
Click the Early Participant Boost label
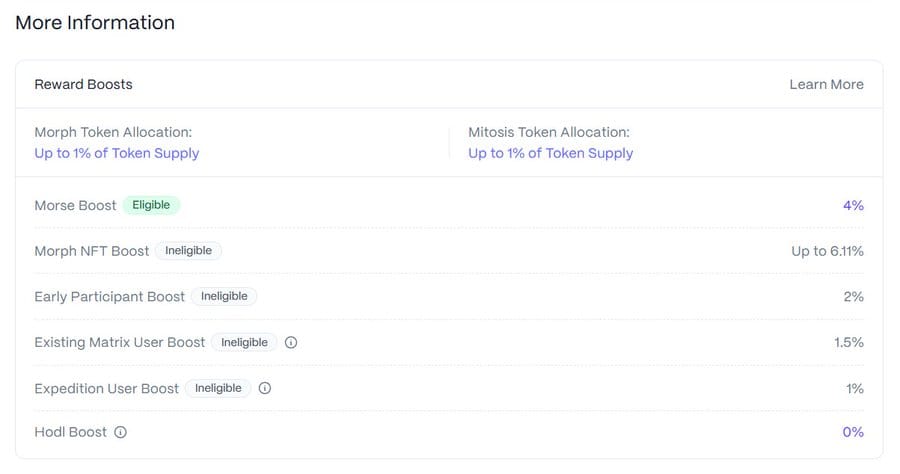tap(110, 297)
